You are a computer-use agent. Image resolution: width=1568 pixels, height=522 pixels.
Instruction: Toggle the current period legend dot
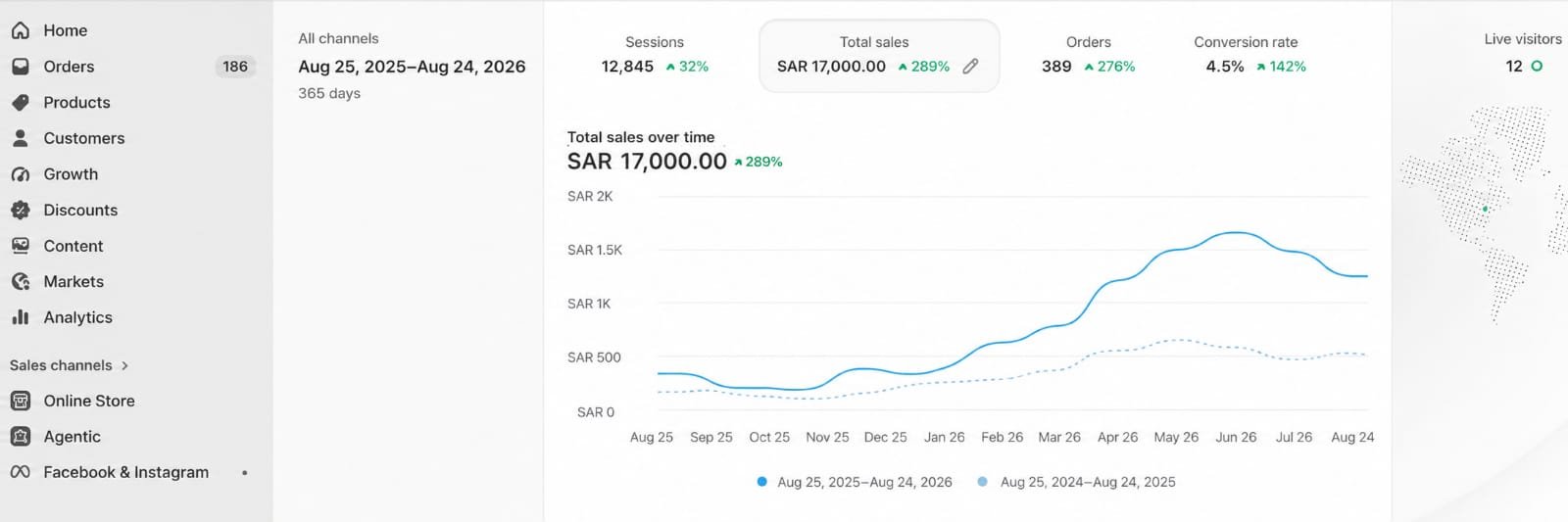point(761,482)
